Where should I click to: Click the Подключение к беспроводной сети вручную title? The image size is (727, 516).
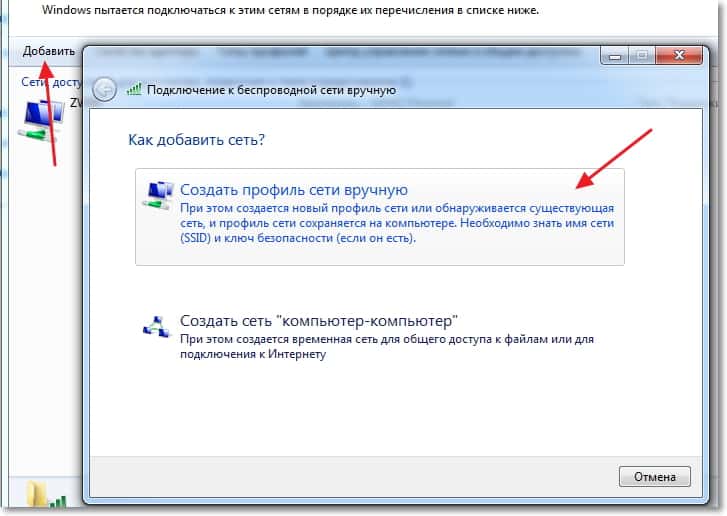[271, 90]
